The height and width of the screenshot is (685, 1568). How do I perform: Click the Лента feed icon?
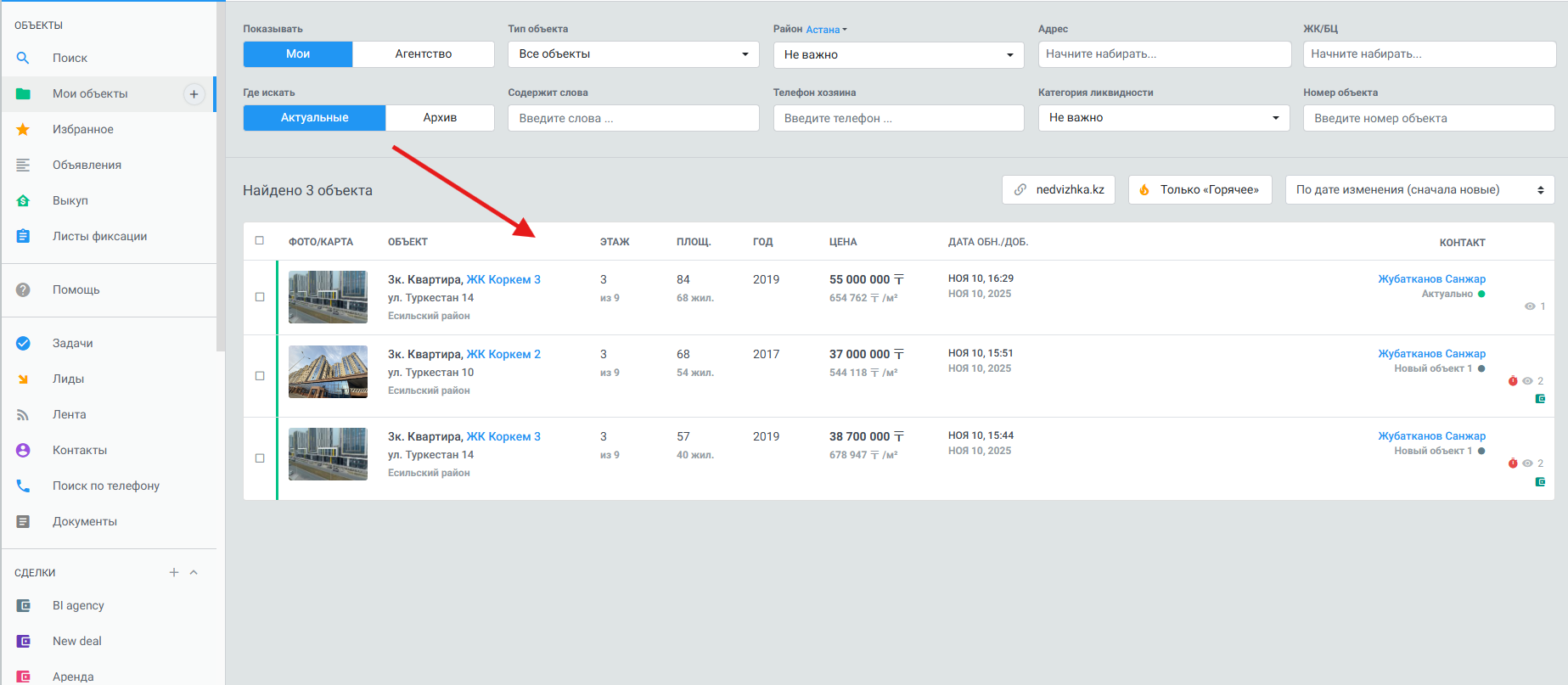tap(23, 414)
